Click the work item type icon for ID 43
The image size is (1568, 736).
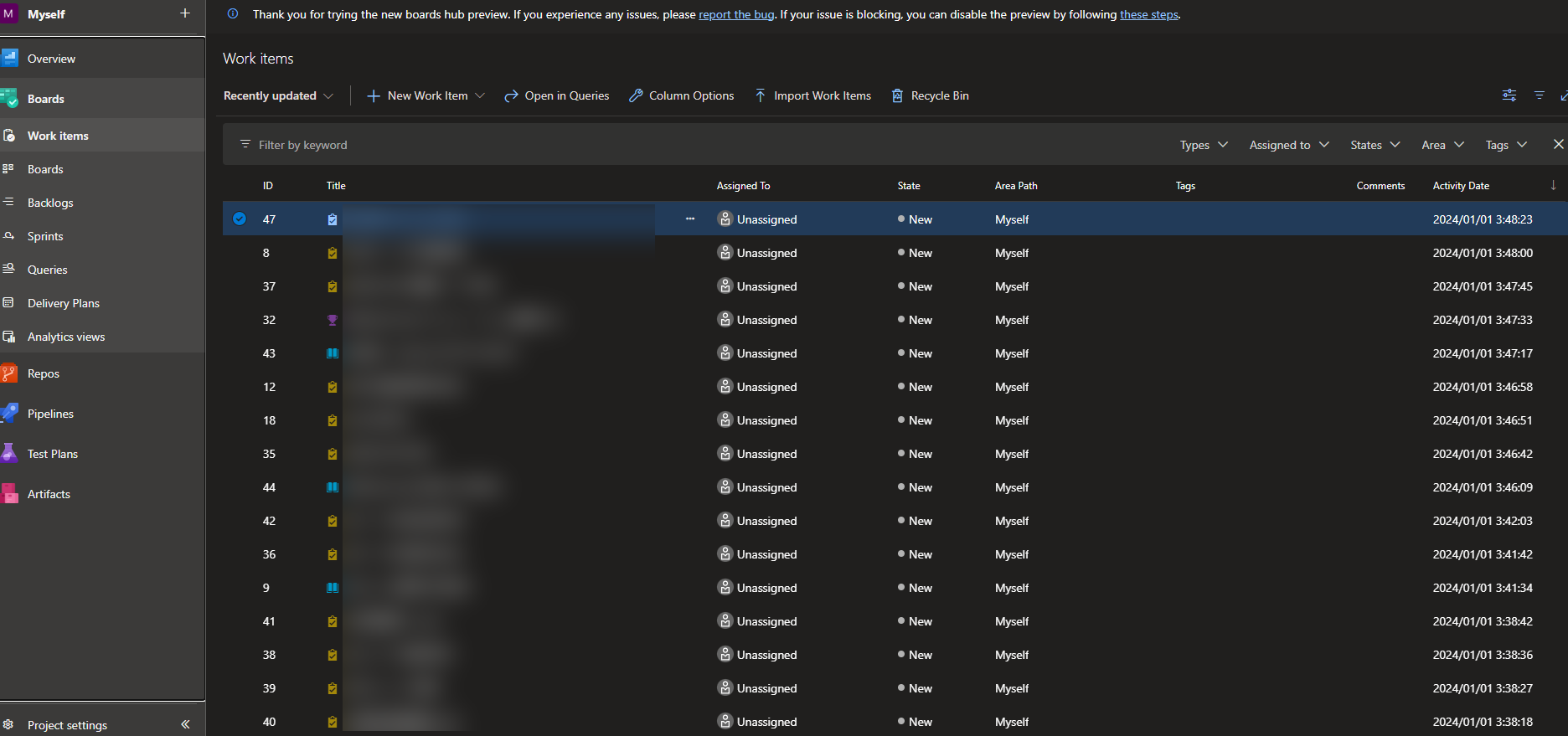click(x=333, y=353)
